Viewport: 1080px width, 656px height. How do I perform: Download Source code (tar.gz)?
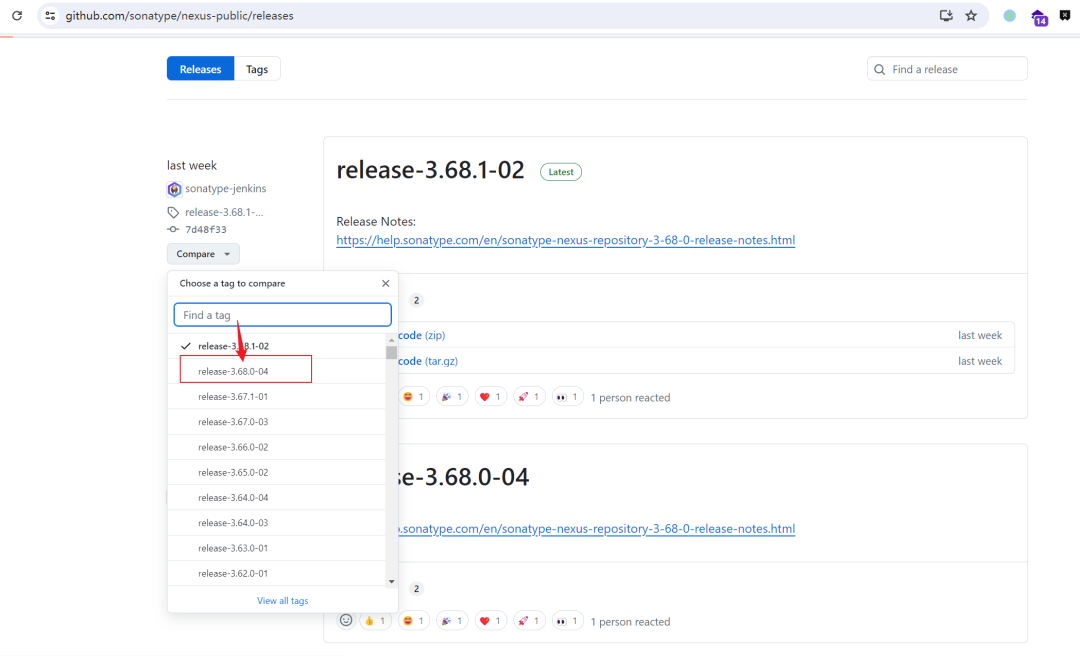pos(428,361)
